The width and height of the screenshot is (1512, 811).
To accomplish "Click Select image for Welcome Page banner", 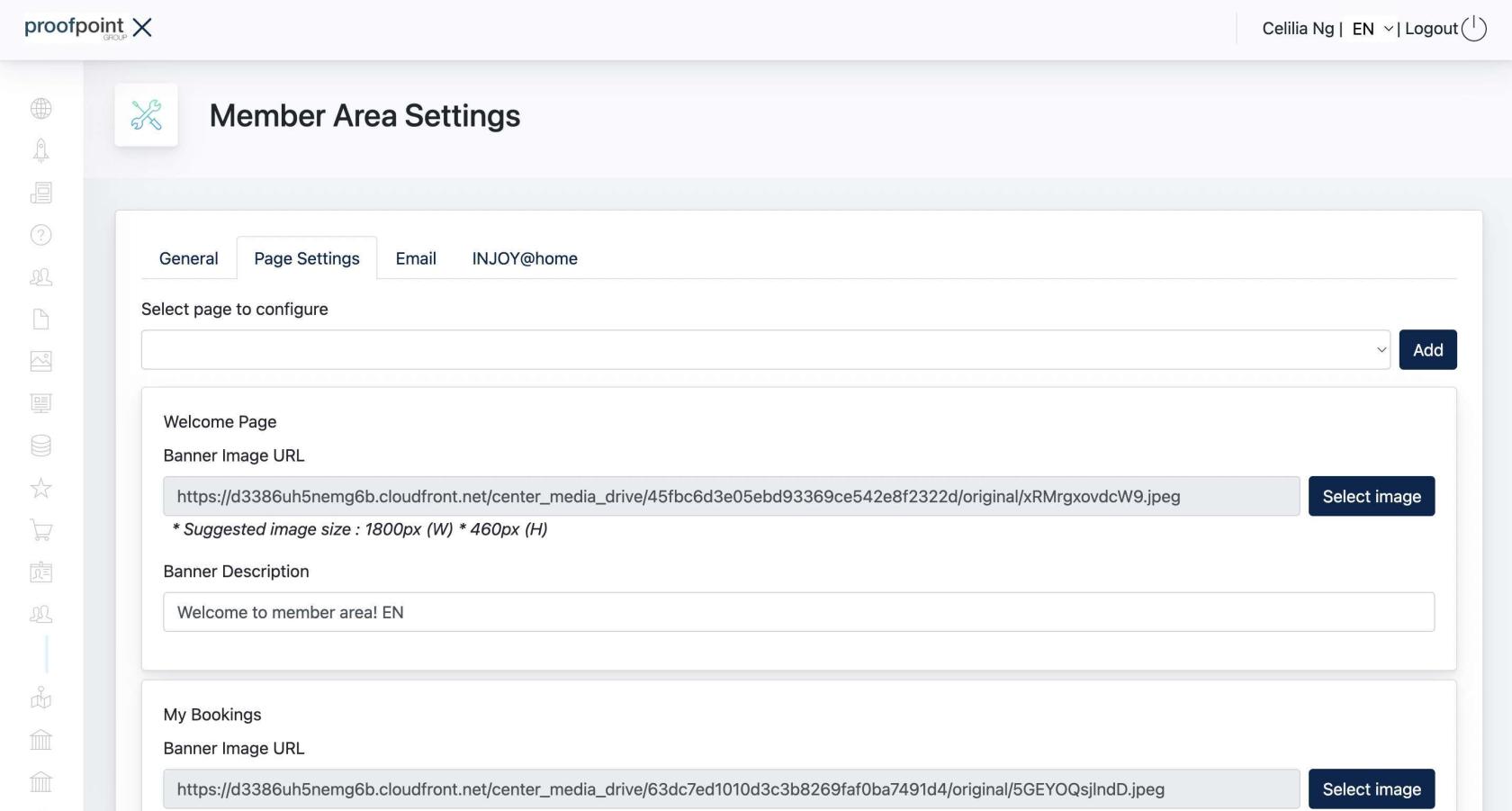I will click(x=1372, y=496).
